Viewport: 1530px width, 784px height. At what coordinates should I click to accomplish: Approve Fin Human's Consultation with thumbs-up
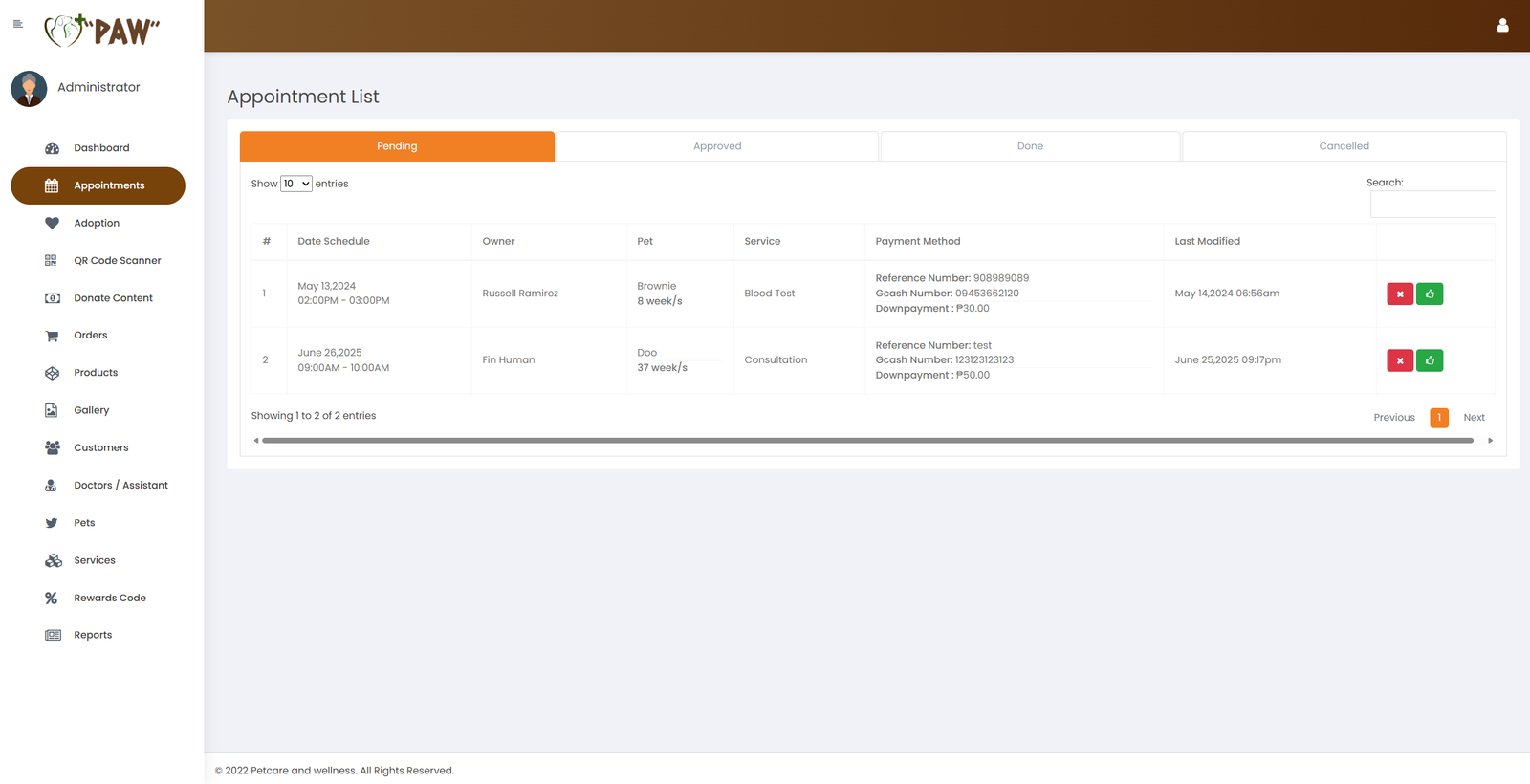pyautogui.click(x=1430, y=360)
